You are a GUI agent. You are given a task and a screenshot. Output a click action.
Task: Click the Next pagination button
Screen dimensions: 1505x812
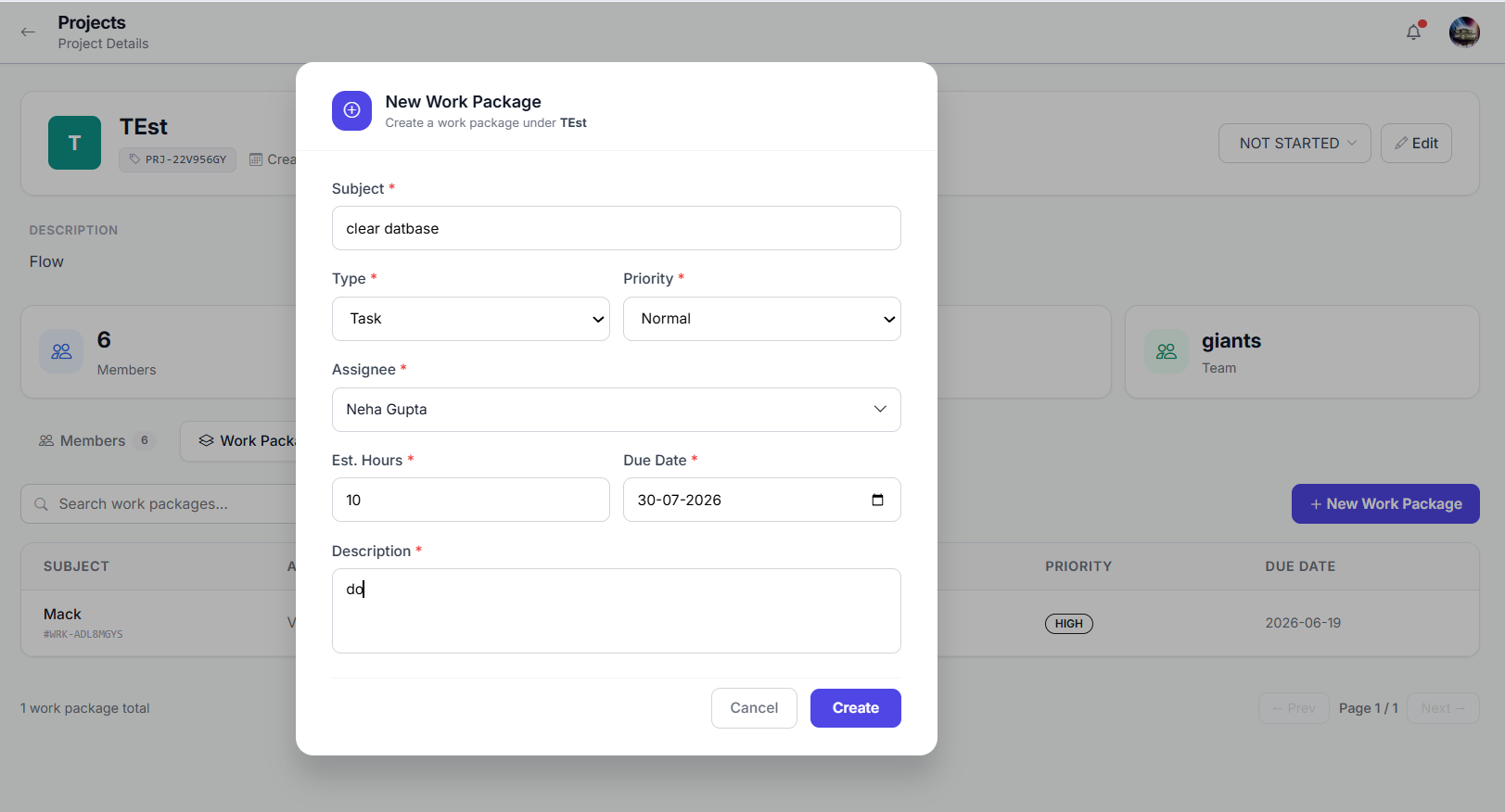(x=1443, y=709)
